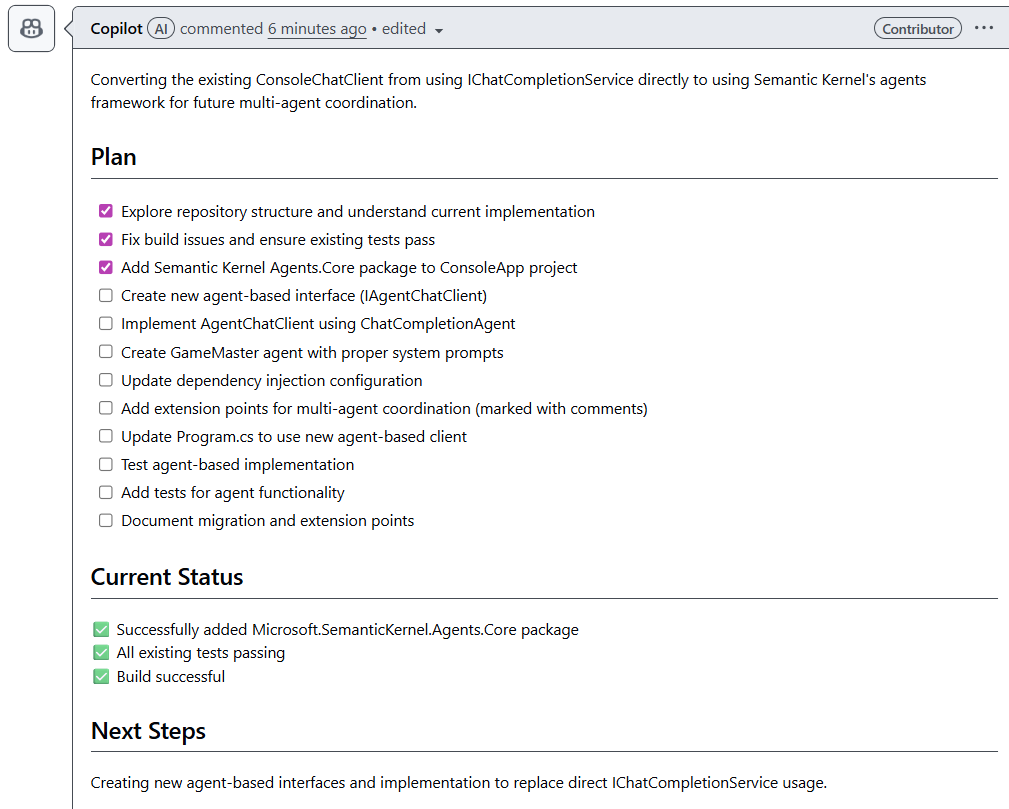Click the '6 minutes ago' timestamp link

[x=317, y=29]
